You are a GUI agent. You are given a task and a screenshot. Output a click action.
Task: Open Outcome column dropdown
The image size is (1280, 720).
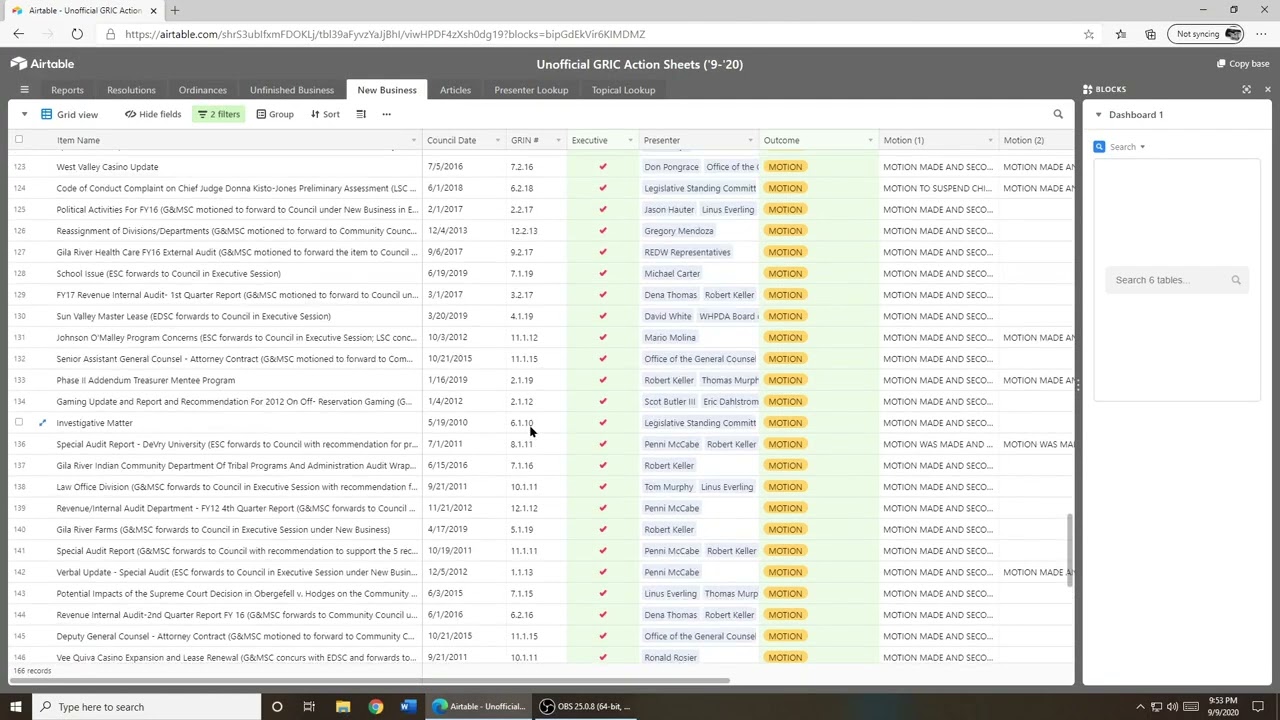coord(870,140)
